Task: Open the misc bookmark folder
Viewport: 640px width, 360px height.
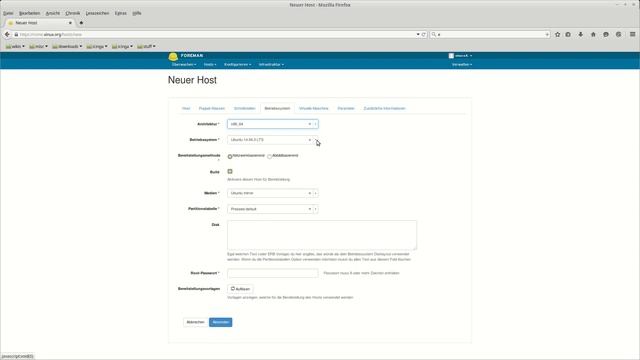Action: point(38,47)
